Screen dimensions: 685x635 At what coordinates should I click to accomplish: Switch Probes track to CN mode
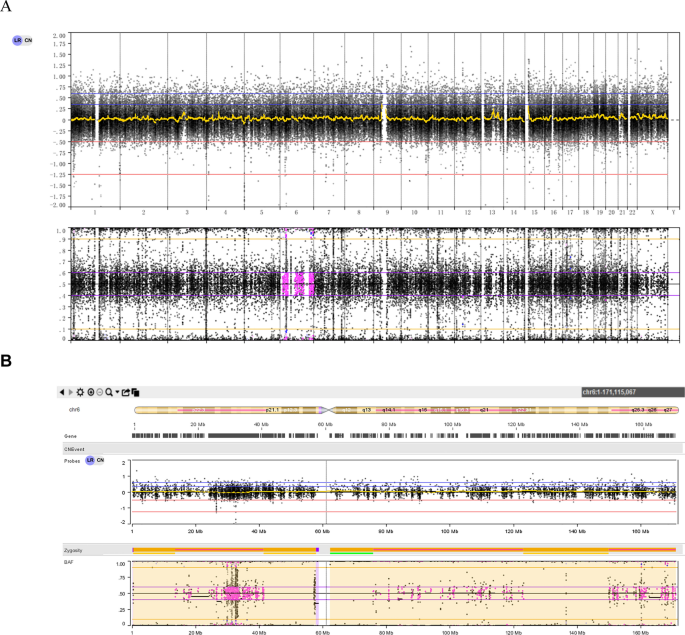click(x=100, y=460)
